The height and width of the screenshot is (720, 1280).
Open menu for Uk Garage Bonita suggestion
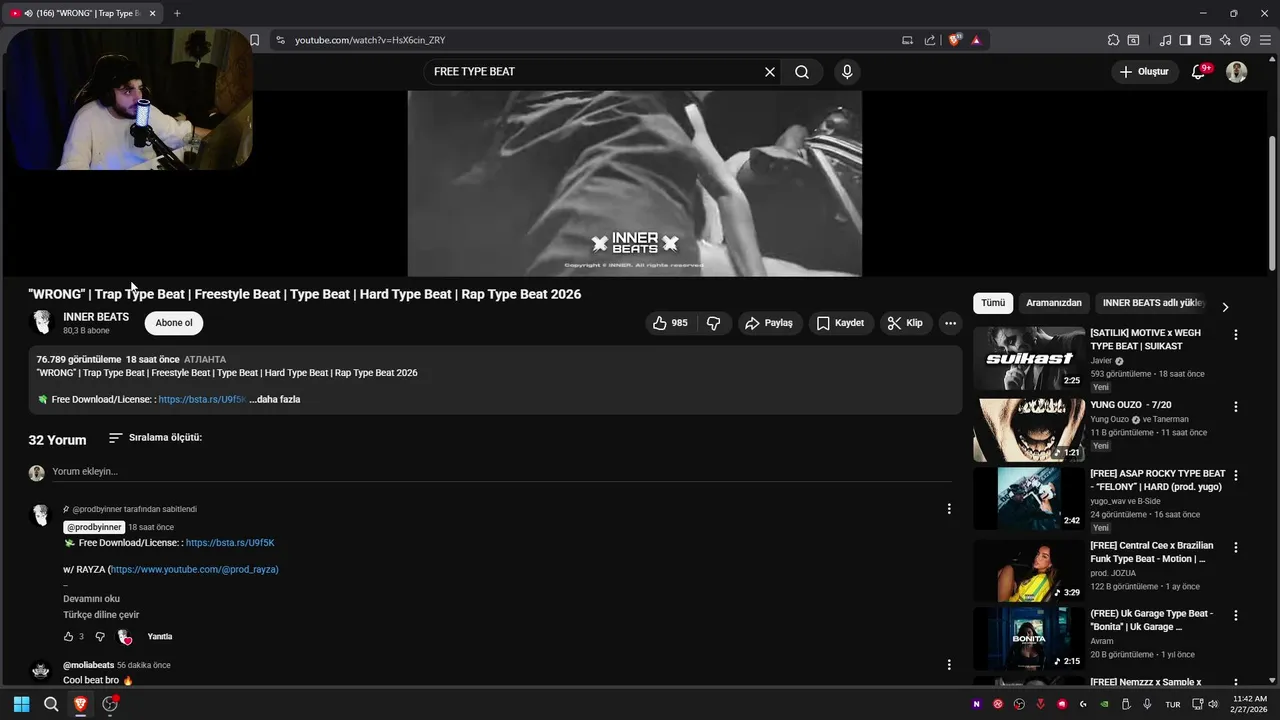pyautogui.click(x=1235, y=615)
